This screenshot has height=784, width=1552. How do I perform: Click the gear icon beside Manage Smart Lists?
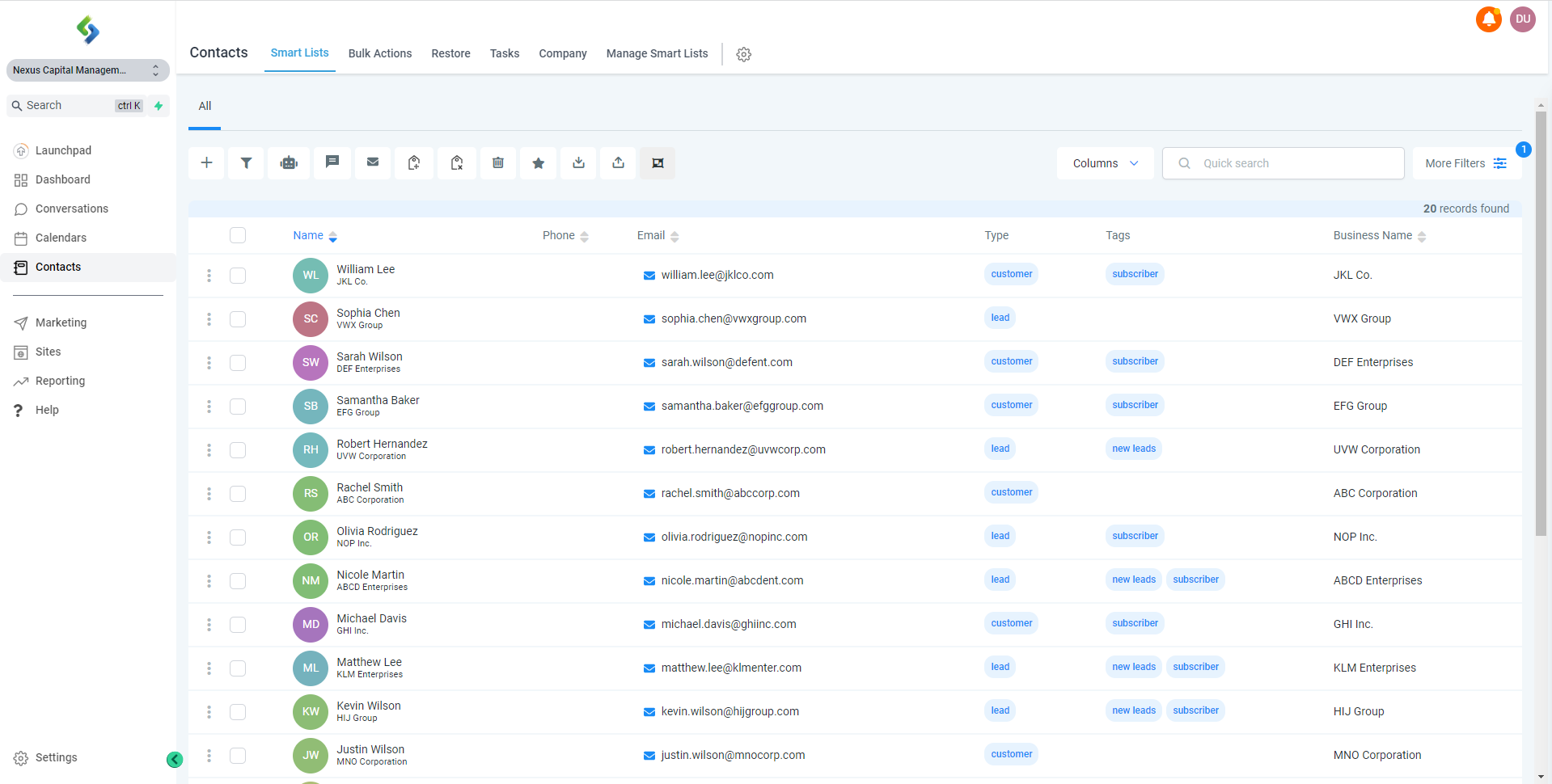coord(744,54)
